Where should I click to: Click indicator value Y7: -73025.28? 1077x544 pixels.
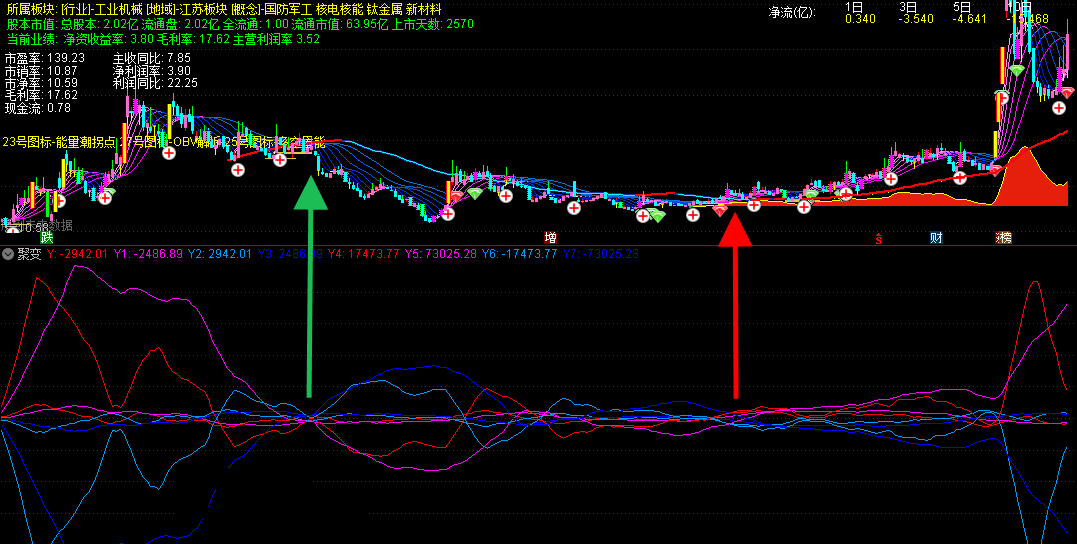pos(601,254)
